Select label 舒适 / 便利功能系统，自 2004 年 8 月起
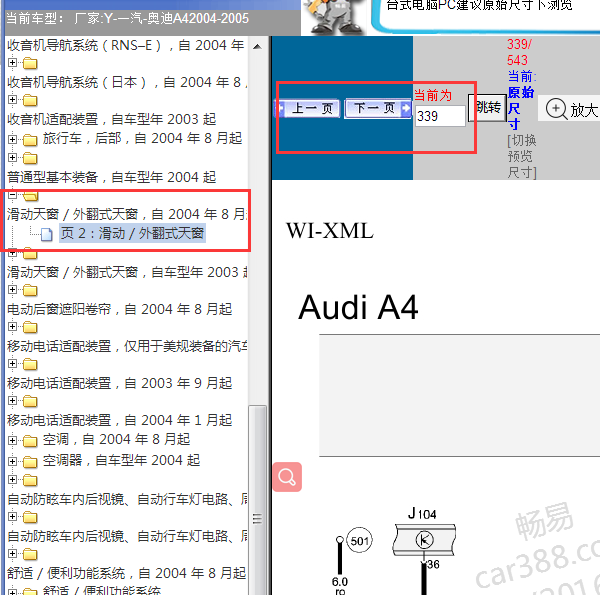 click(x=126, y=573)
